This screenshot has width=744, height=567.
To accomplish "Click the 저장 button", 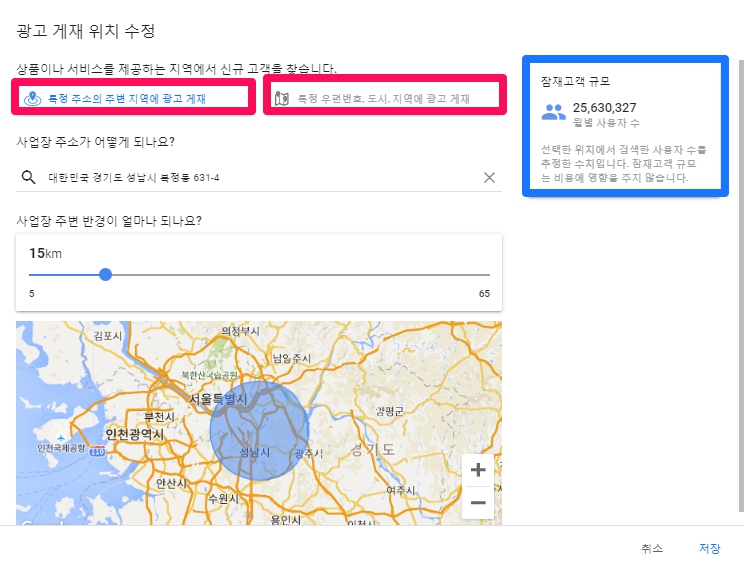I will tap(709, 548).
